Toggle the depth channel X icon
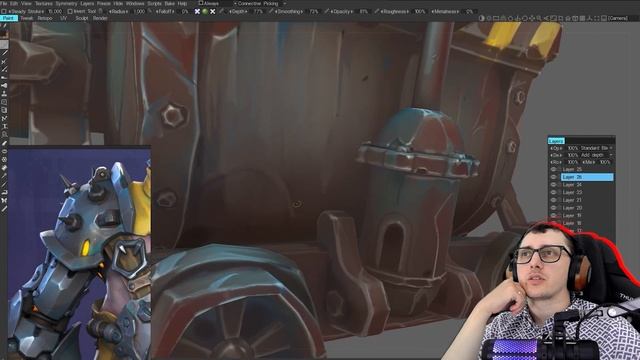Viewport: 640px width, 360px height. pos(197,11)
